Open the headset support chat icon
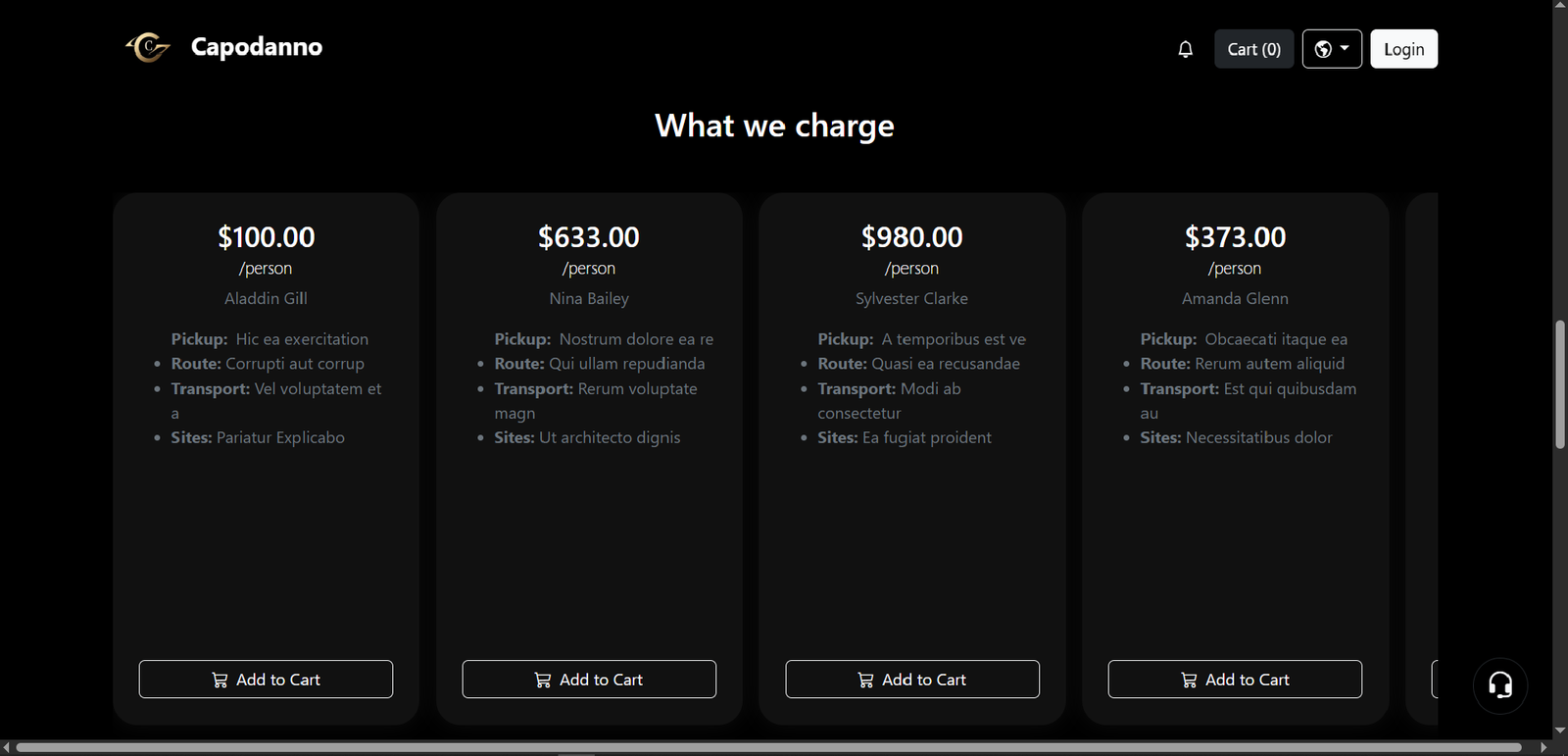Image resolution: width=1568 pixels, height=756 pixels. [x=1499, y=684]
